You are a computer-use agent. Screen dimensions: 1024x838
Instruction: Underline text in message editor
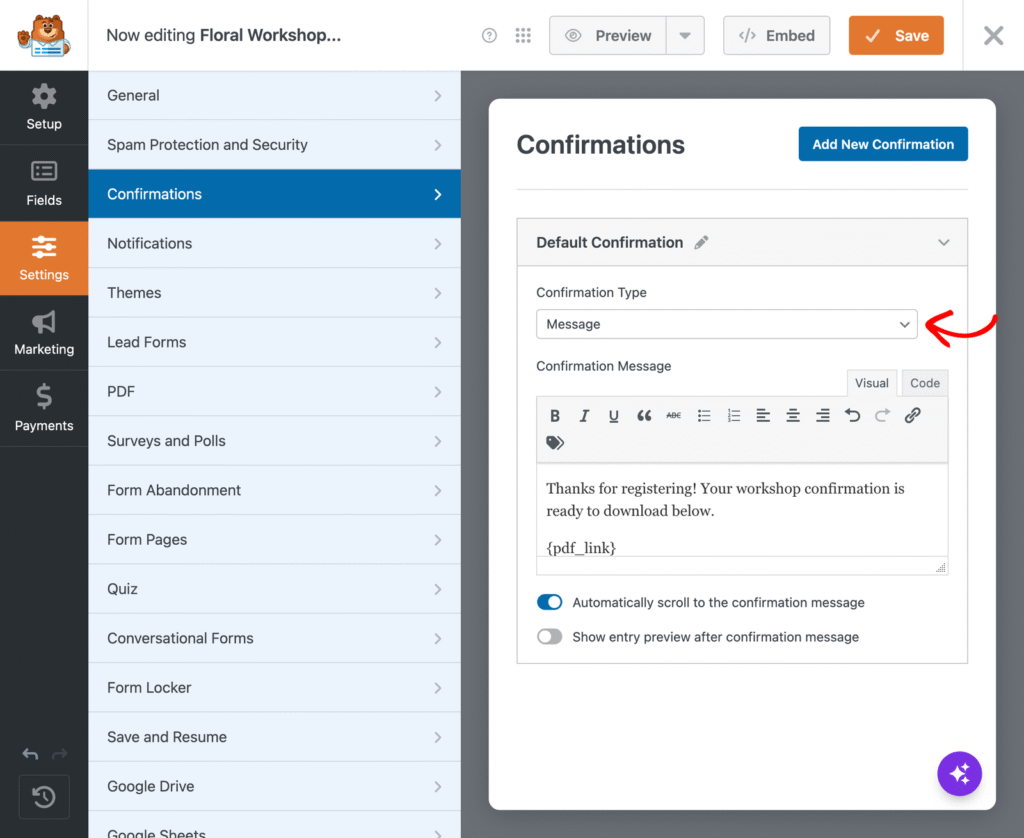coord(614,415)
